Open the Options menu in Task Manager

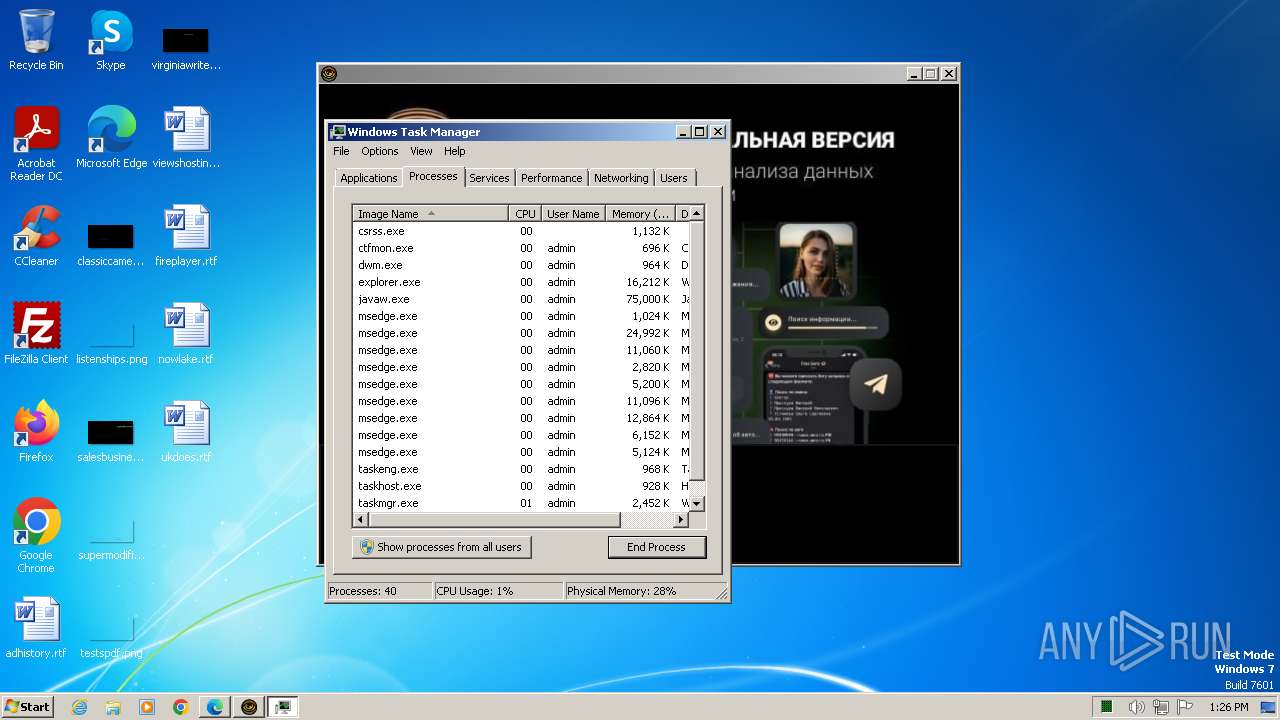380,151
